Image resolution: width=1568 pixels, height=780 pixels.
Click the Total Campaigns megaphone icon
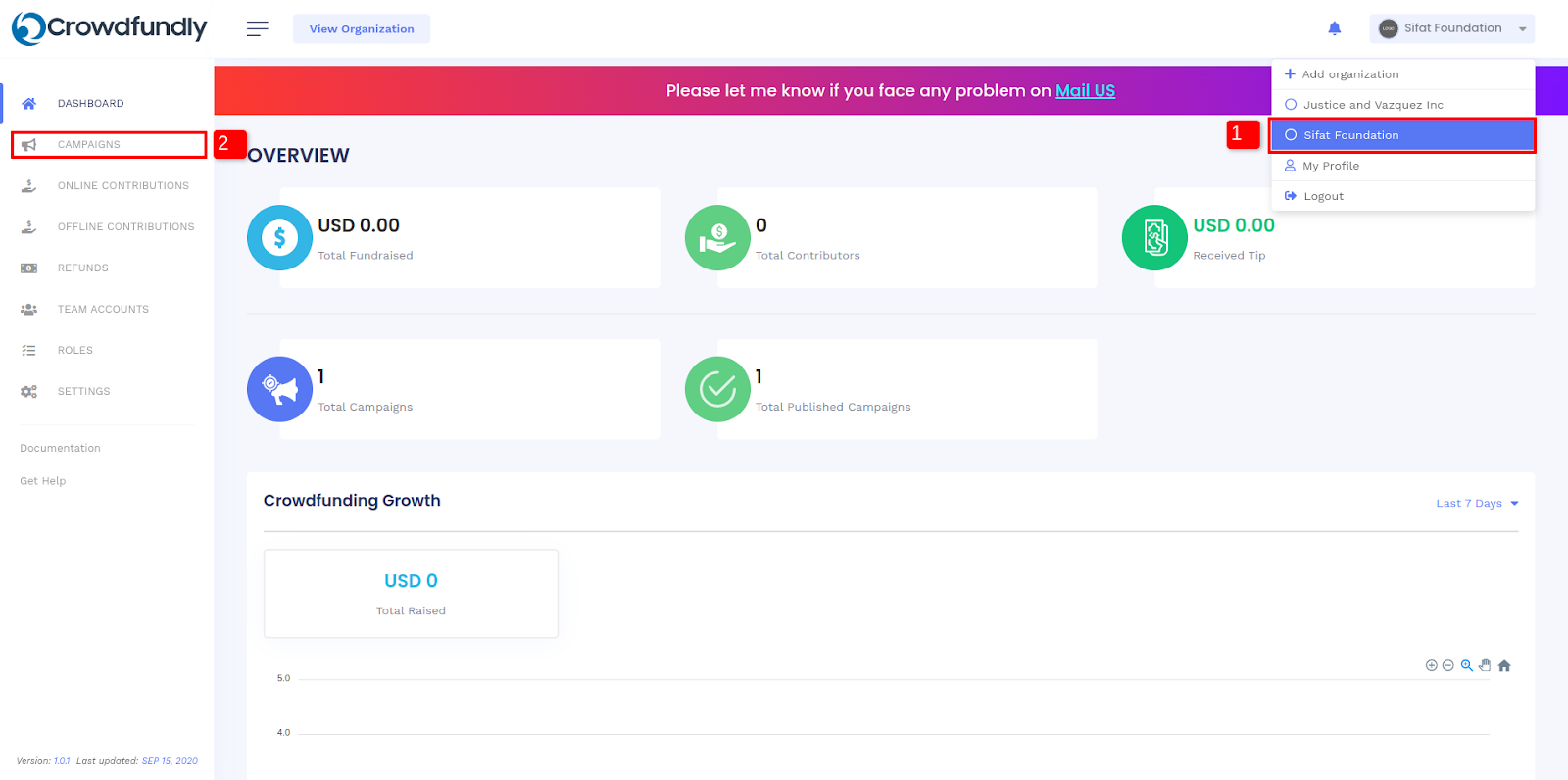click(279, 389)
